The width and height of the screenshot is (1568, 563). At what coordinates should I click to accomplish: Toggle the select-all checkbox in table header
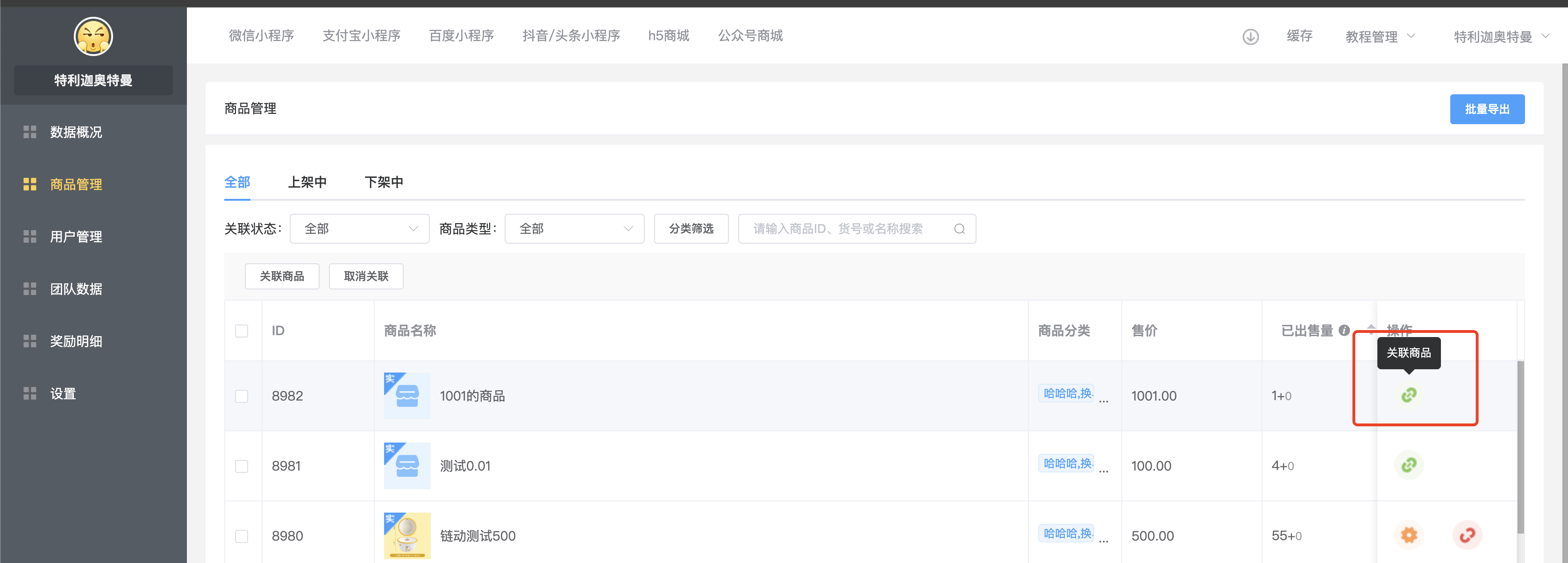coord(242,331)
